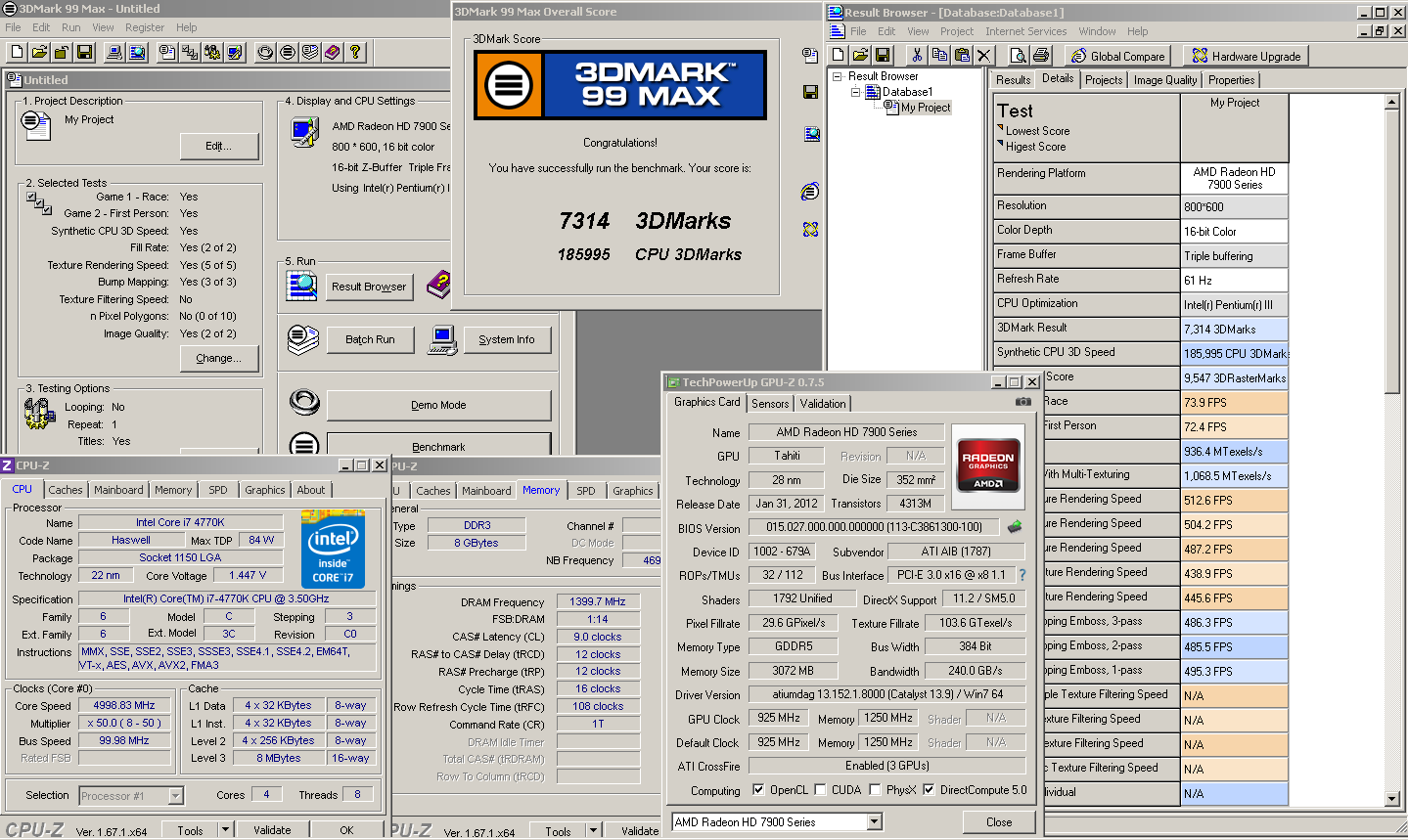Click Edit... button in Project Description
Viewport: 1408px width, 840px height.
click(x=219, y=147)
